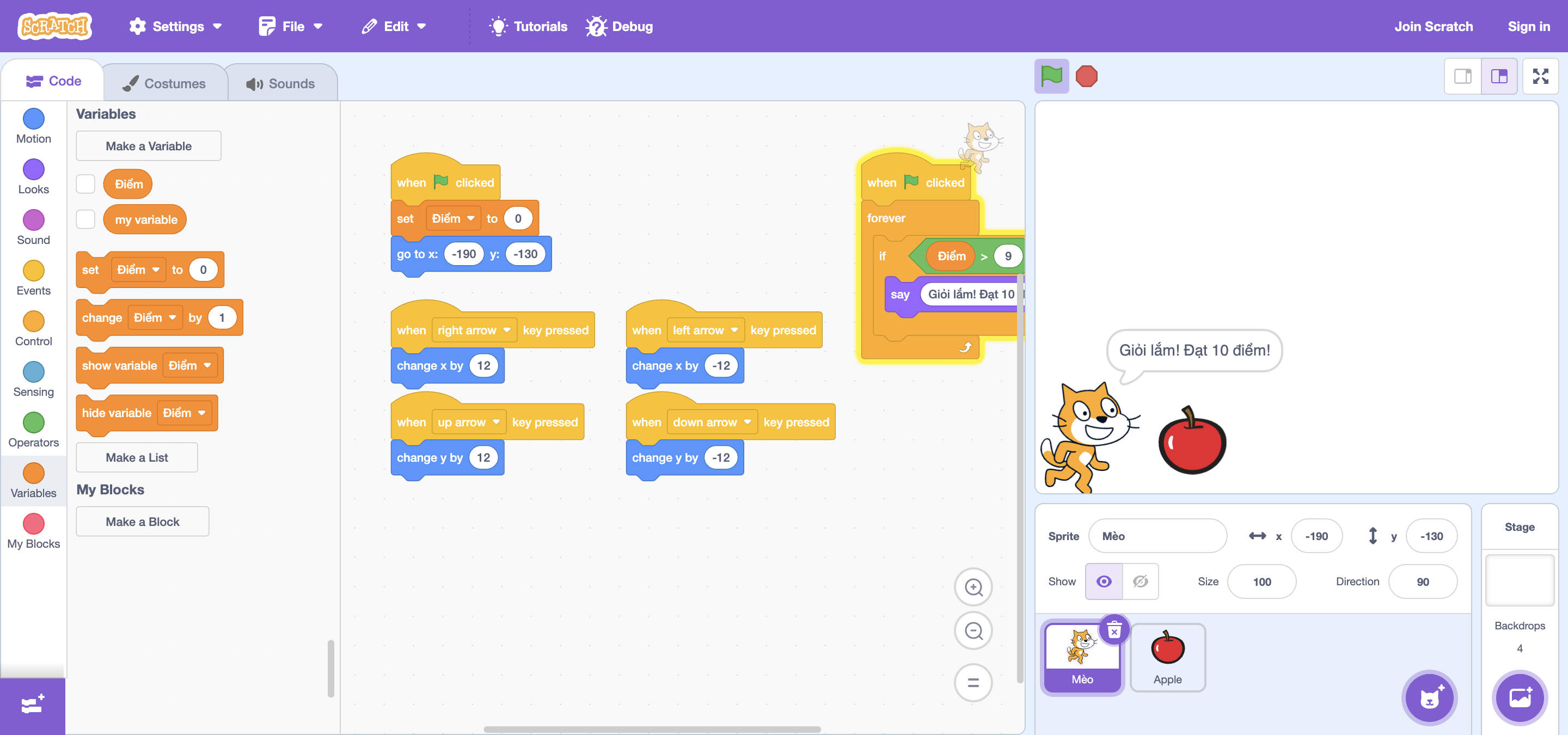The width and height of the screenshot is (1568, 735).
Task: Expand the Settings menu
Action: click(175, 26)
